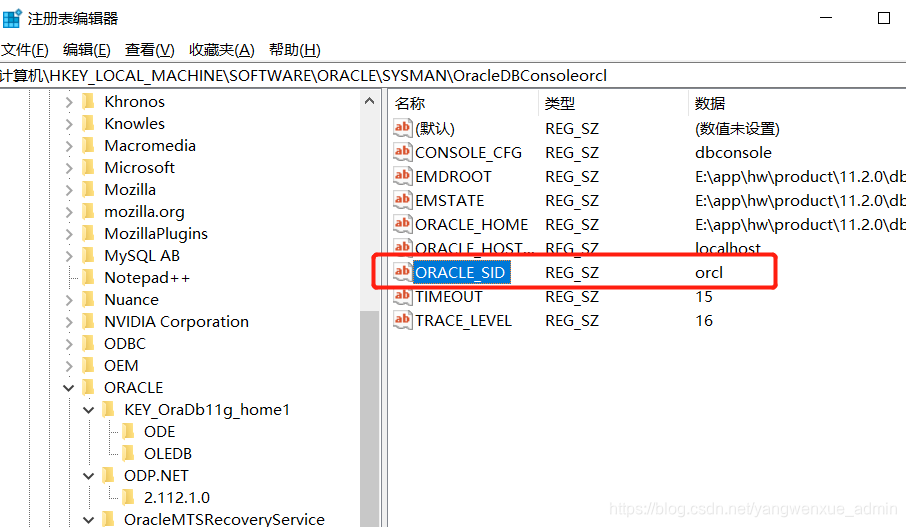Viewport: 906px width, 527px height.
Task: Expand the Nuance key
Action: point(69,300)
